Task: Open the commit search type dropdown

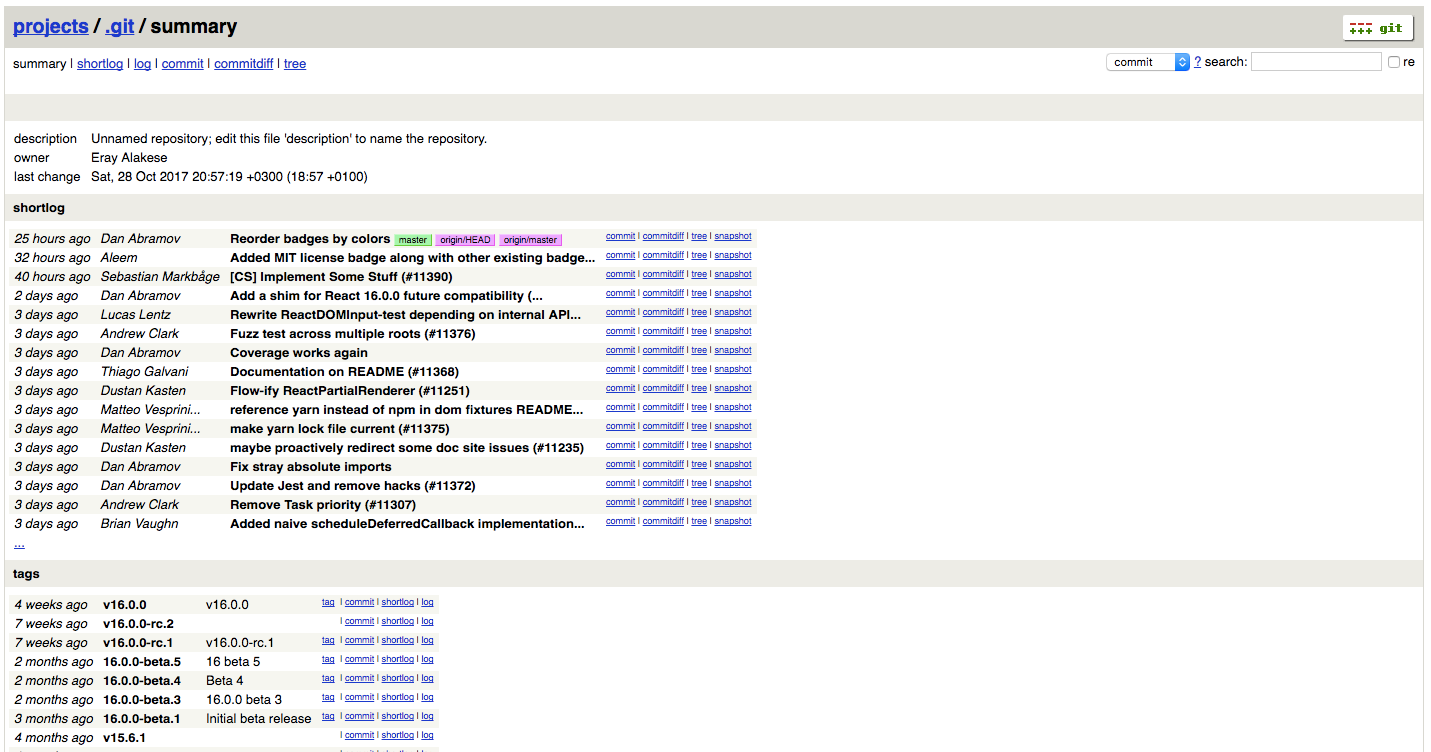Action: click(x=1148, y=62)
